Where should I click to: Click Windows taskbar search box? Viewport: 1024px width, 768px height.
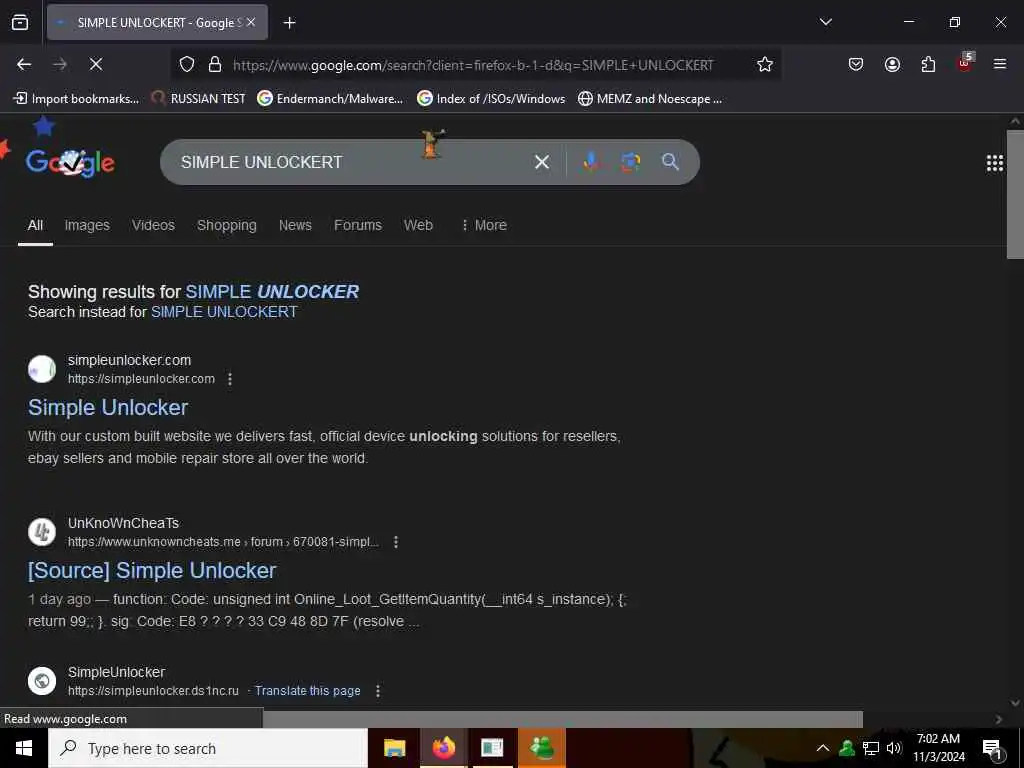coord(208,748)
